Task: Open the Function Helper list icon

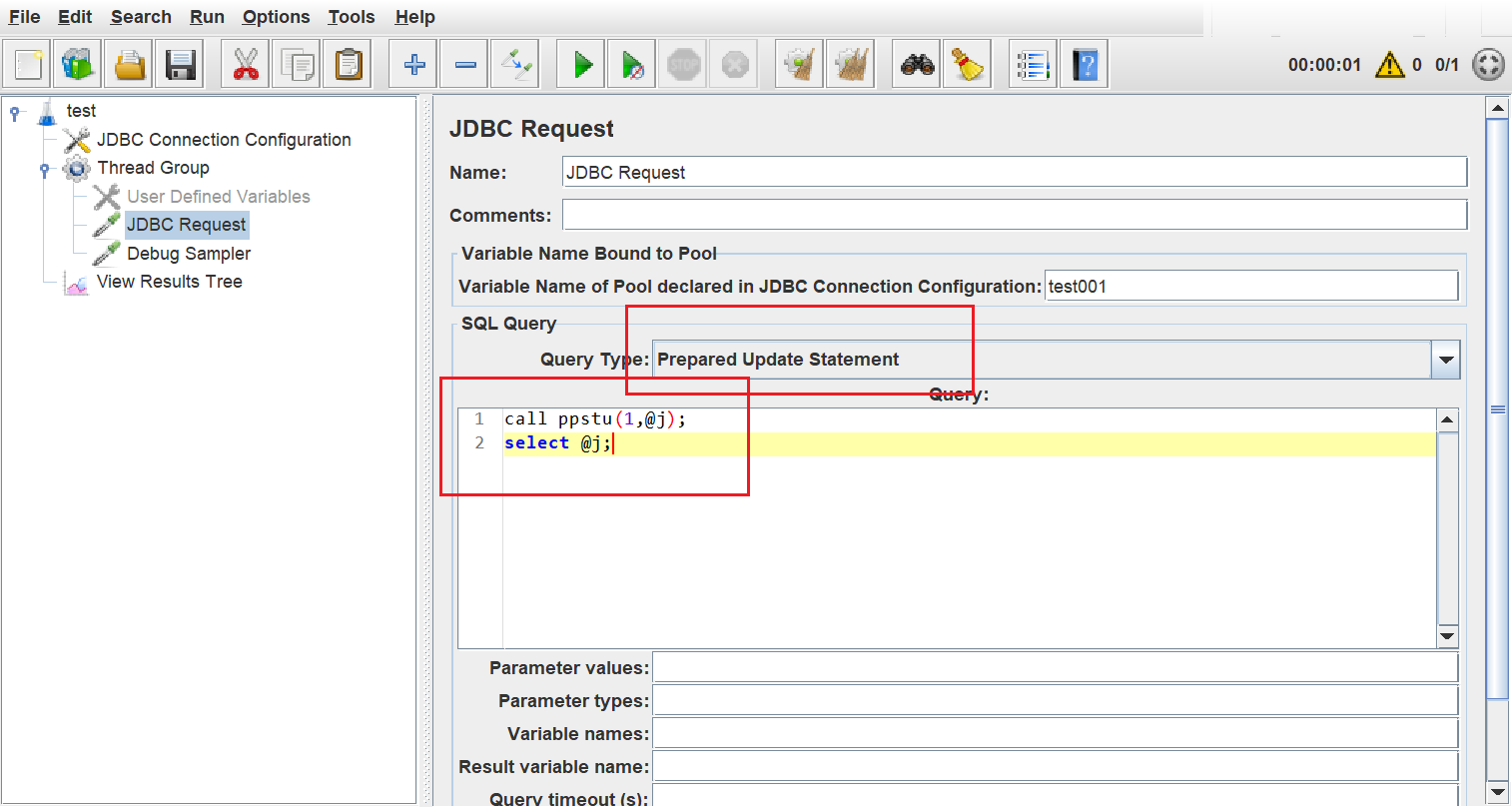Action: point(1034,65)
